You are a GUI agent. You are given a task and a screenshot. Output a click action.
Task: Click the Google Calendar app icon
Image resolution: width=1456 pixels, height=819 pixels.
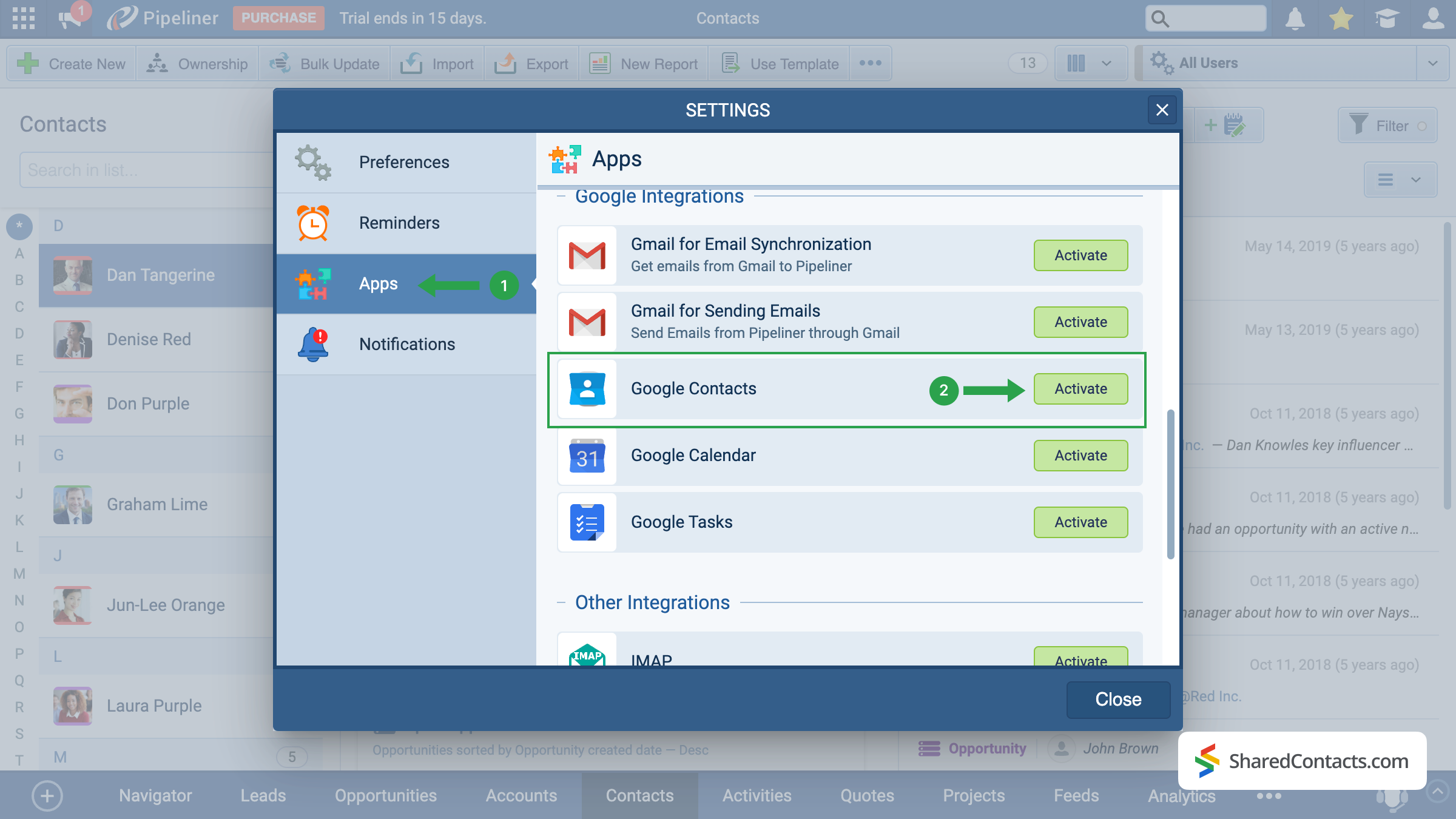click(x=587, y=456)
